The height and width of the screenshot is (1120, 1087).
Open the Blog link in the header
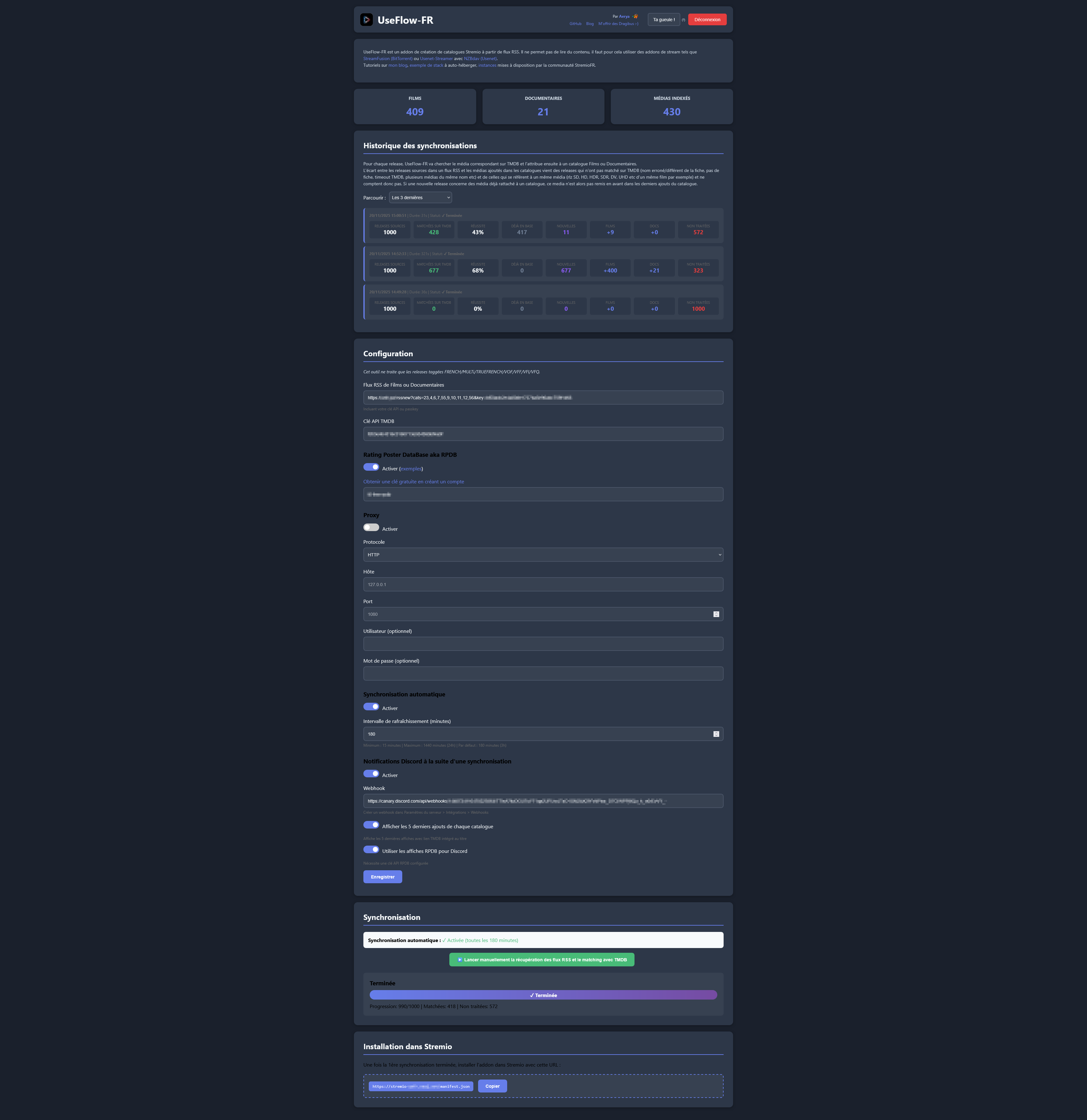[x=590, y=23]
